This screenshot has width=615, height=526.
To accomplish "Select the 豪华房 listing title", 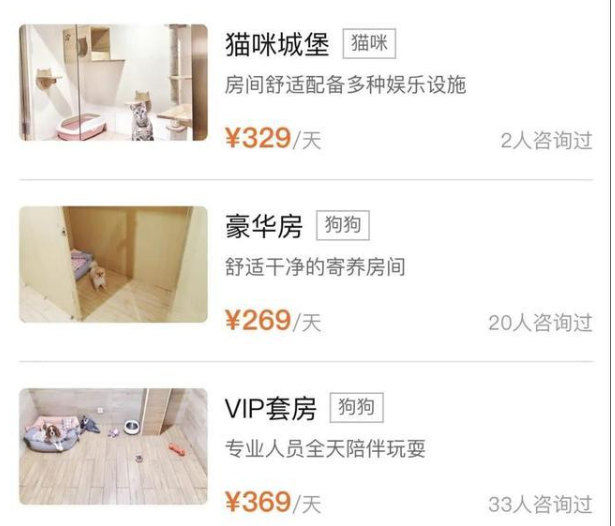I will tap(264, 226).
